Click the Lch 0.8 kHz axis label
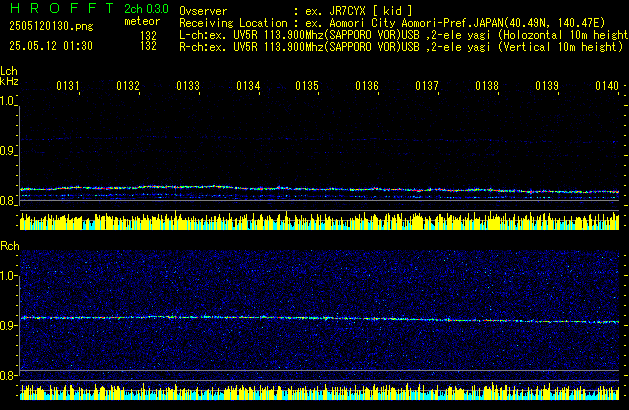The width and height of the screenshot is (629, 410). point(7,201)
